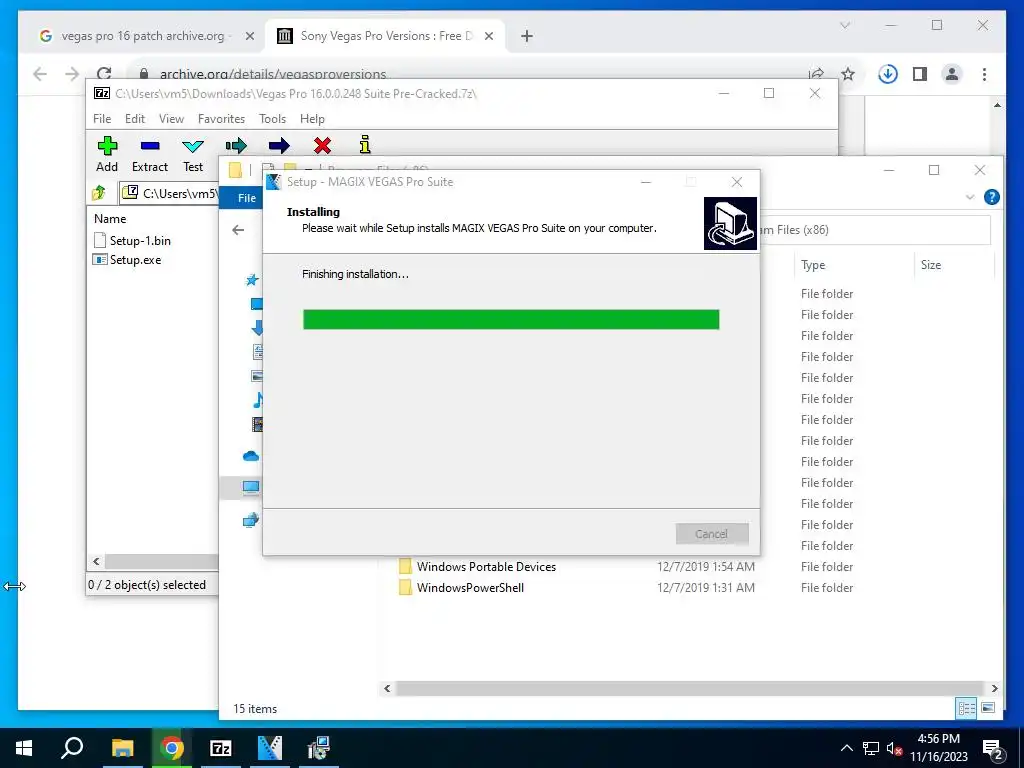Open the WindowsPowerShell folder
Viewport: 1024px width, 768px height.
470,588
